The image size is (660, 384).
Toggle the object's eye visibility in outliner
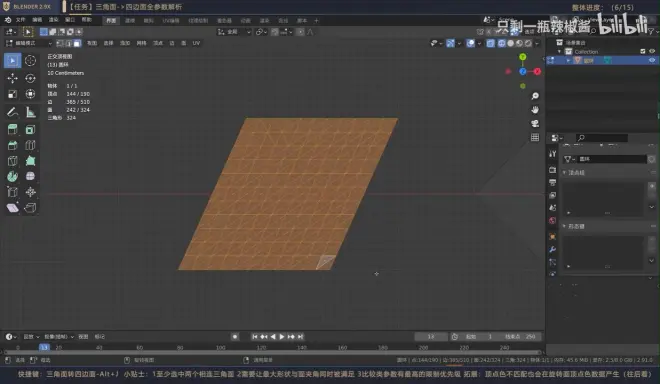tap(652, 60)
